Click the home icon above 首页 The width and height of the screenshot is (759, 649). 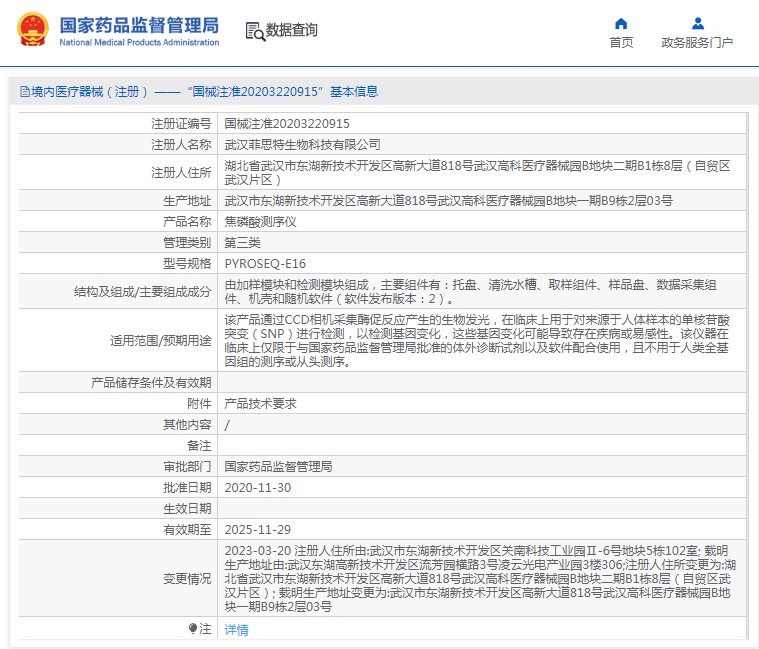point(621,23)
